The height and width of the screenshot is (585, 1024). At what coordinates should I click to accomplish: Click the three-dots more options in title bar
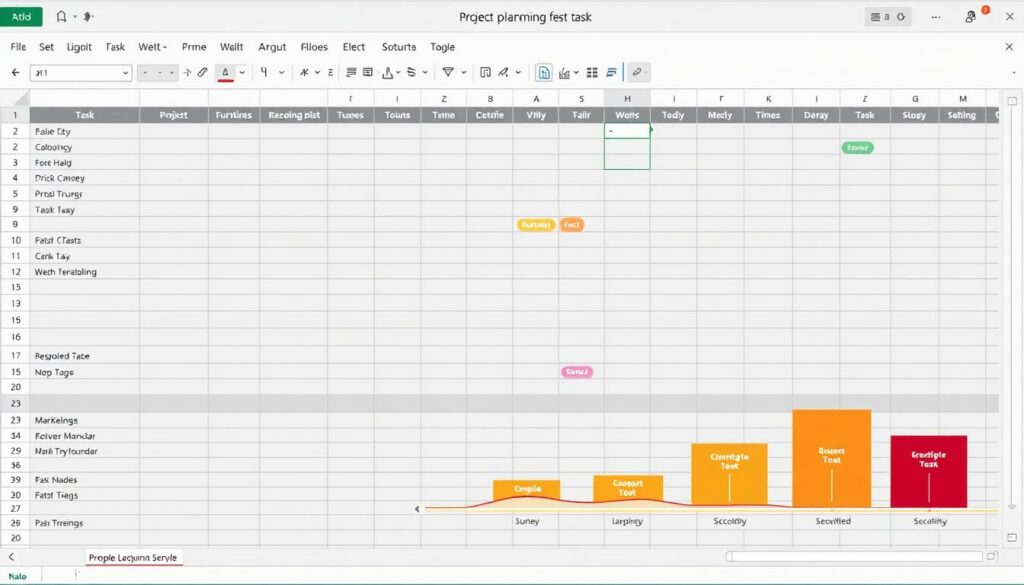tap(936, 17)
